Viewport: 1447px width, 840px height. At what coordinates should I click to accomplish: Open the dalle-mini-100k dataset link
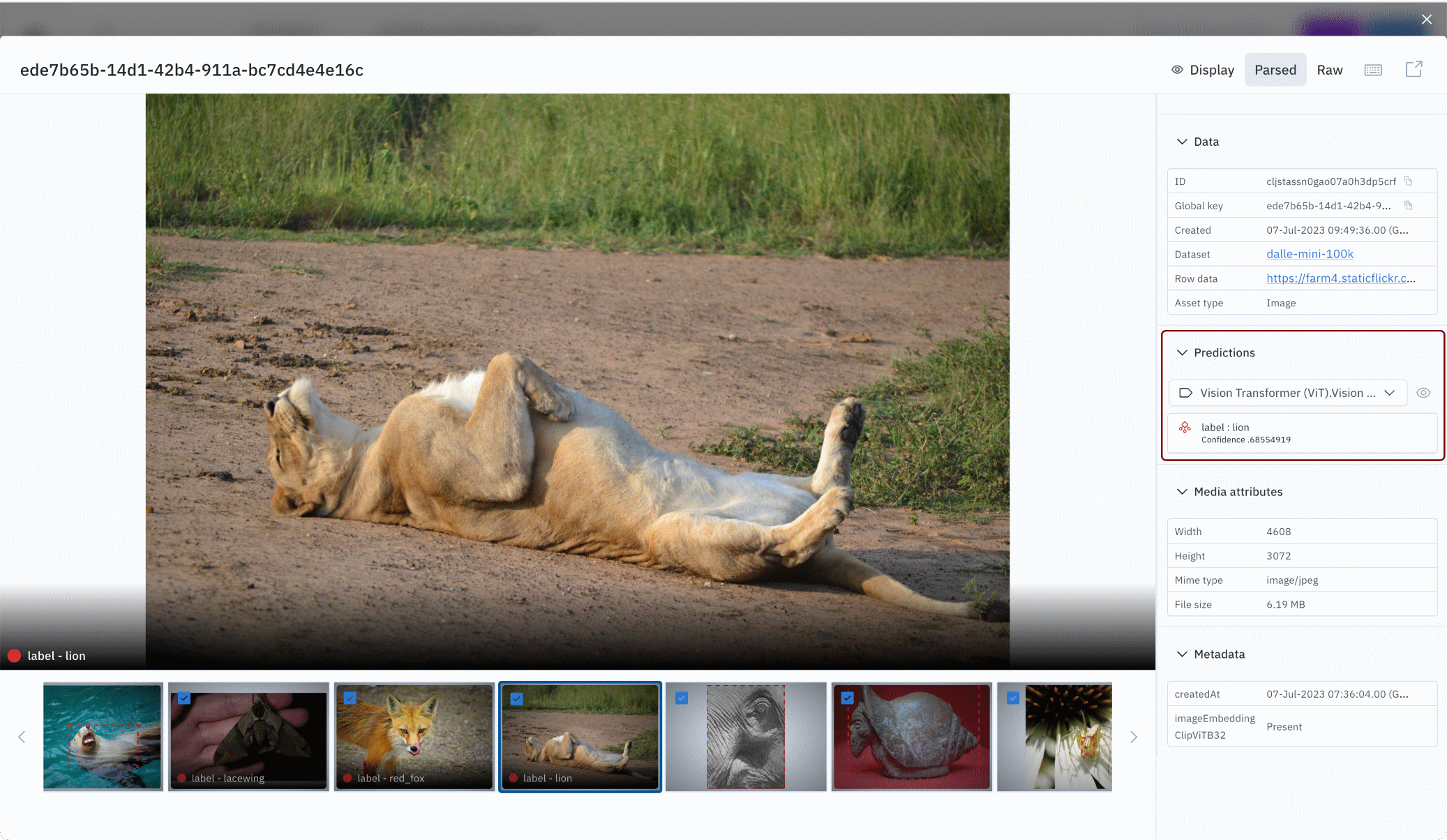[1310, 254]
